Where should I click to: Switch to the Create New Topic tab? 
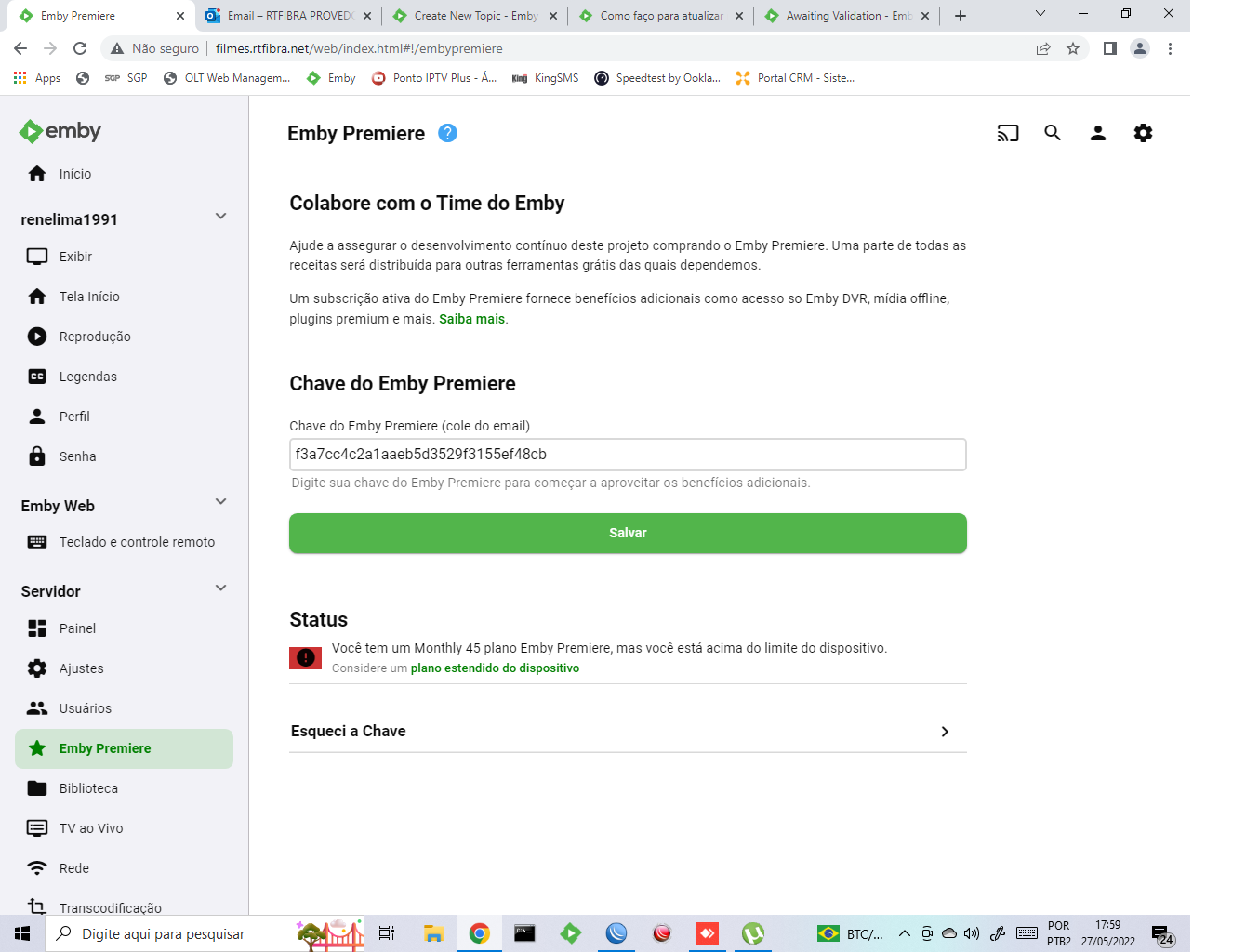point(474,16)
